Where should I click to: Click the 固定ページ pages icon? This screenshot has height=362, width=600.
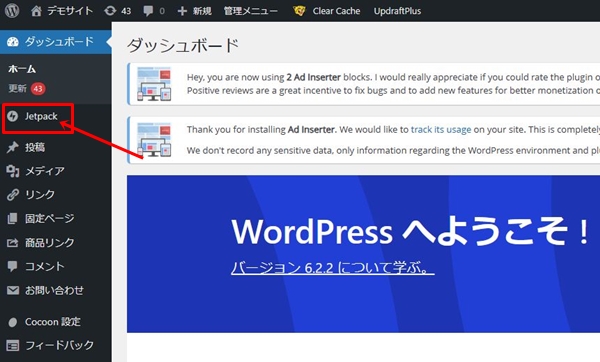pos(13,219)
